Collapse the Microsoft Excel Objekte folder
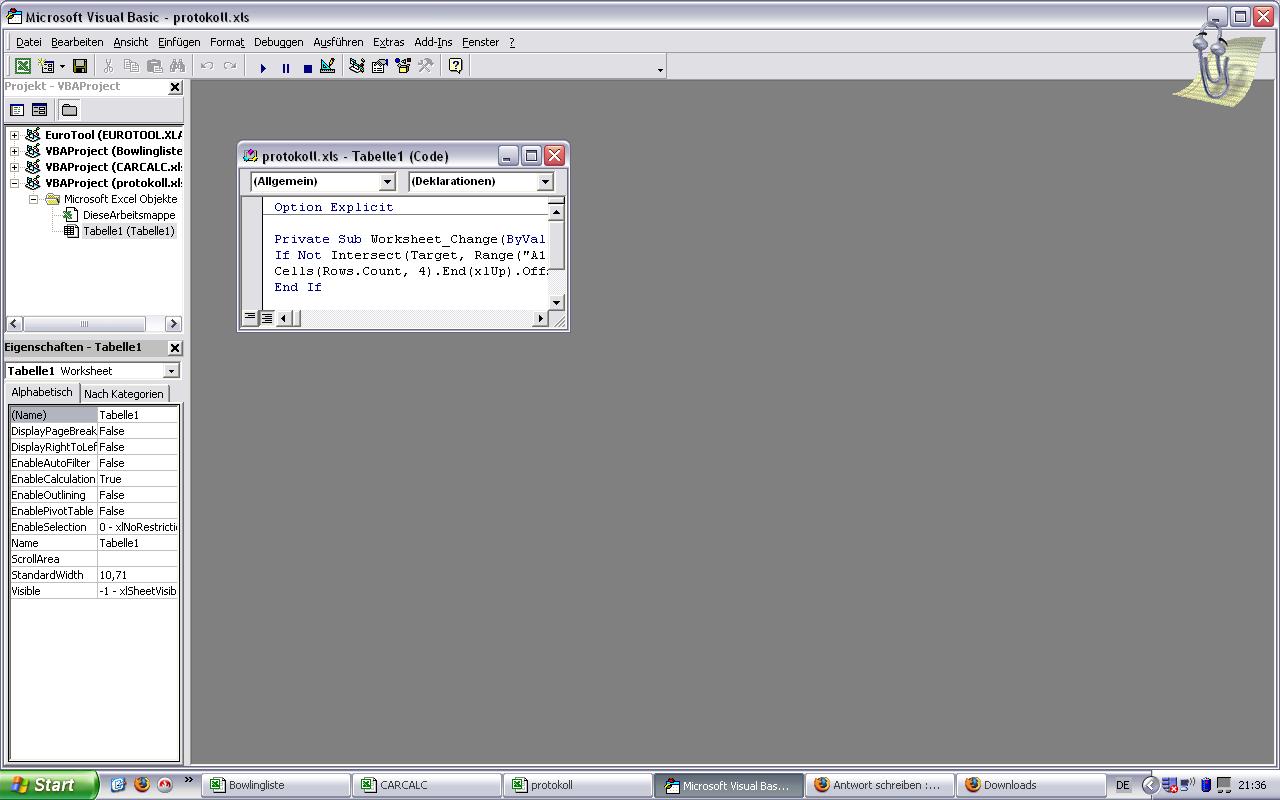 pyautogui.click(x=33, y=199)
